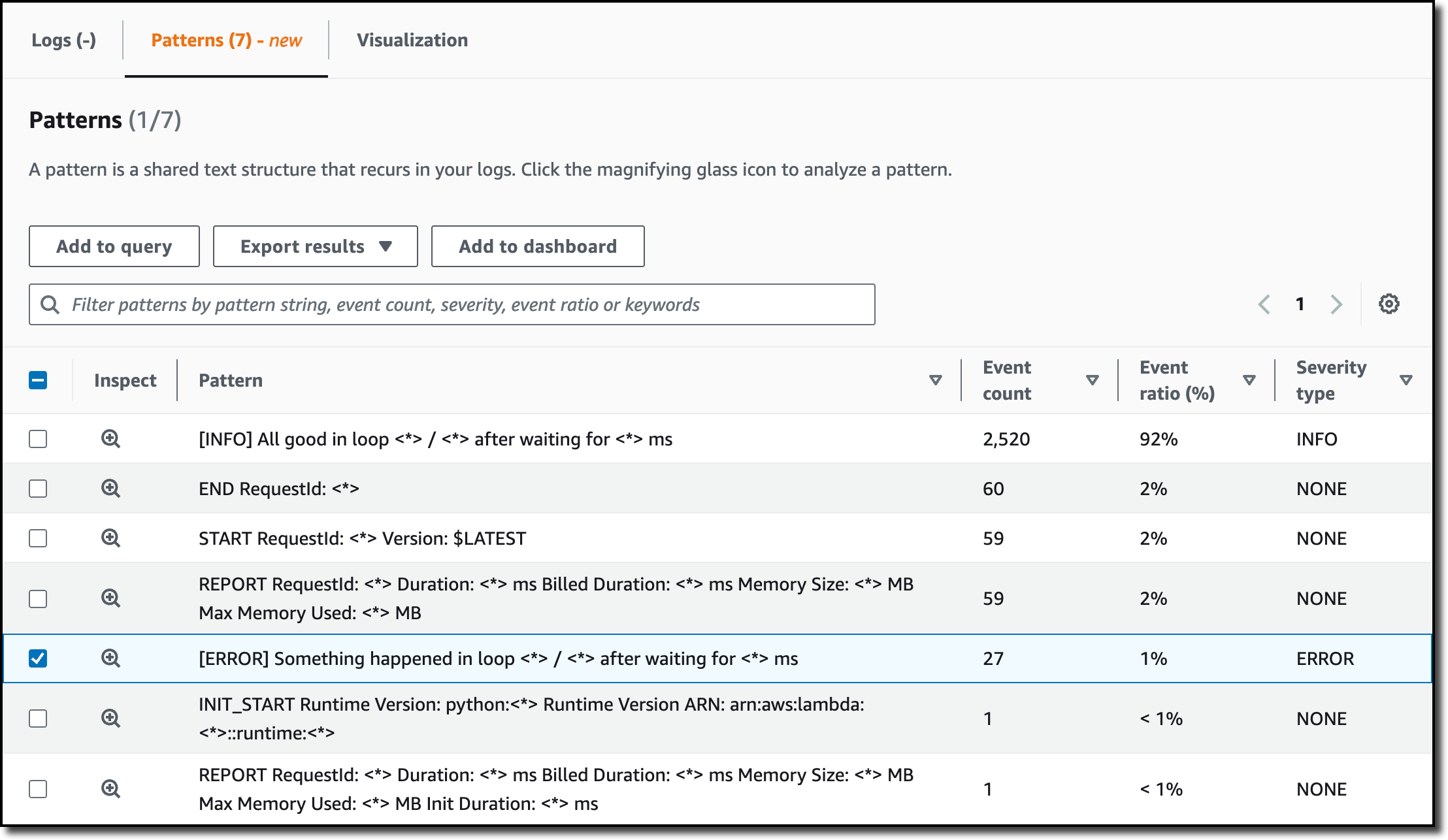Check the END RequestId pattern row
Viewport: 1448px width, 840px height.
point(38,489)
